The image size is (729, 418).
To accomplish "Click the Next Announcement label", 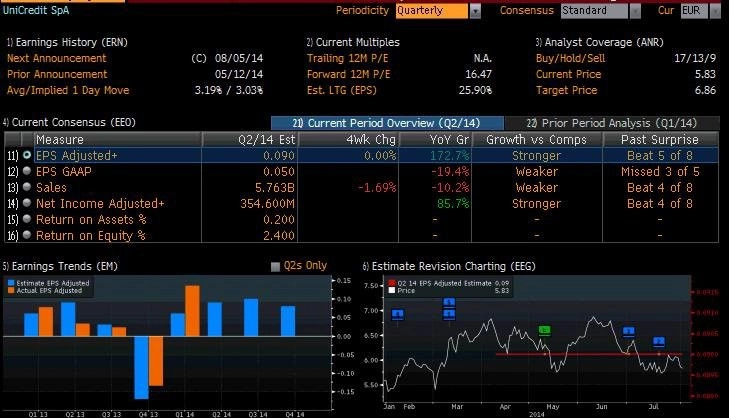I will 56,58.
